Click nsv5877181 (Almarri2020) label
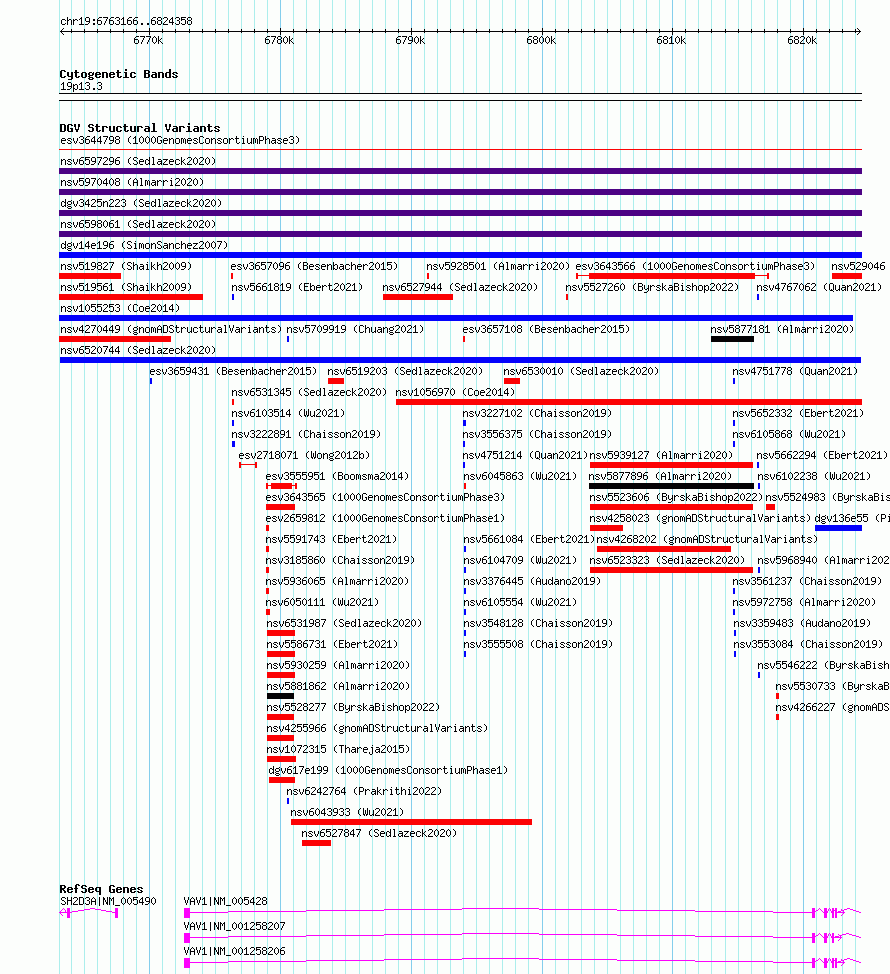The height and width of the screenshot is (974, 890). [783, 330]
